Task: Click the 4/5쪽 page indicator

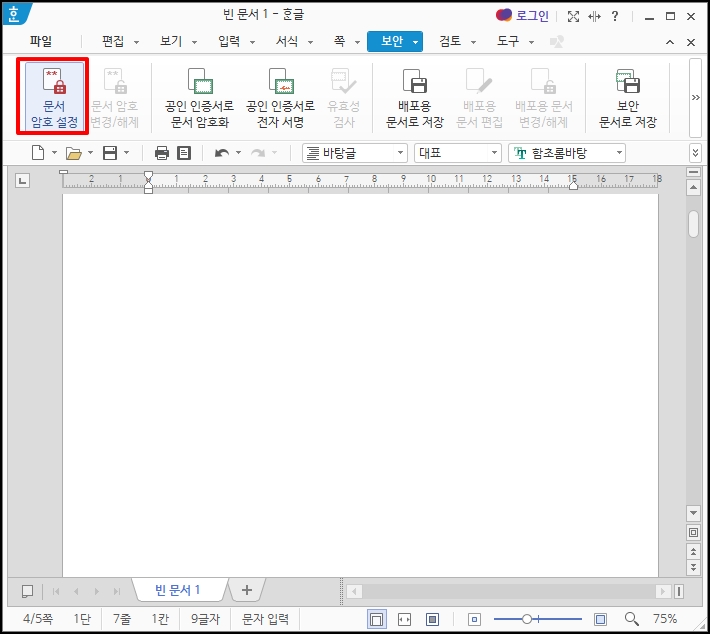Action: pos(38,619)
